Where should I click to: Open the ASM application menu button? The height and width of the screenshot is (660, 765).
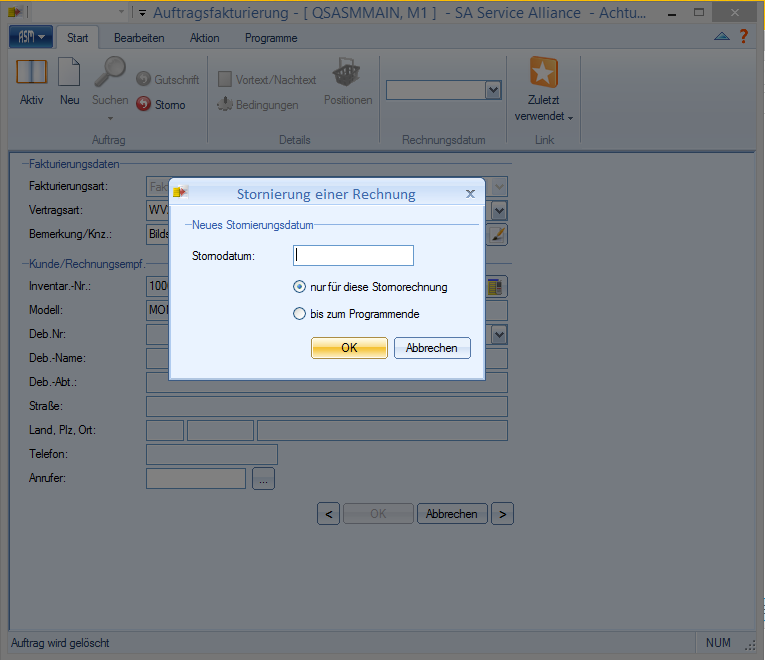(x=30, y=37)
